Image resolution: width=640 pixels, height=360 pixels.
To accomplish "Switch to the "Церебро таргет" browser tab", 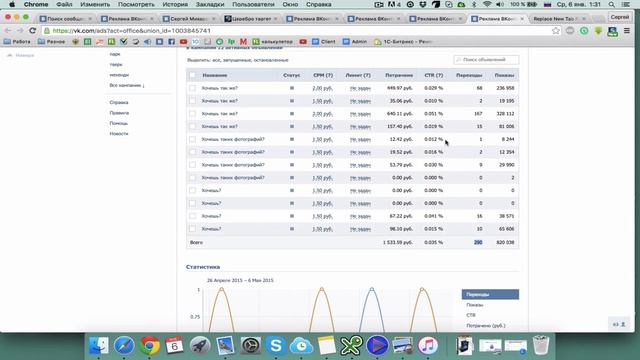I will (251, 19).
